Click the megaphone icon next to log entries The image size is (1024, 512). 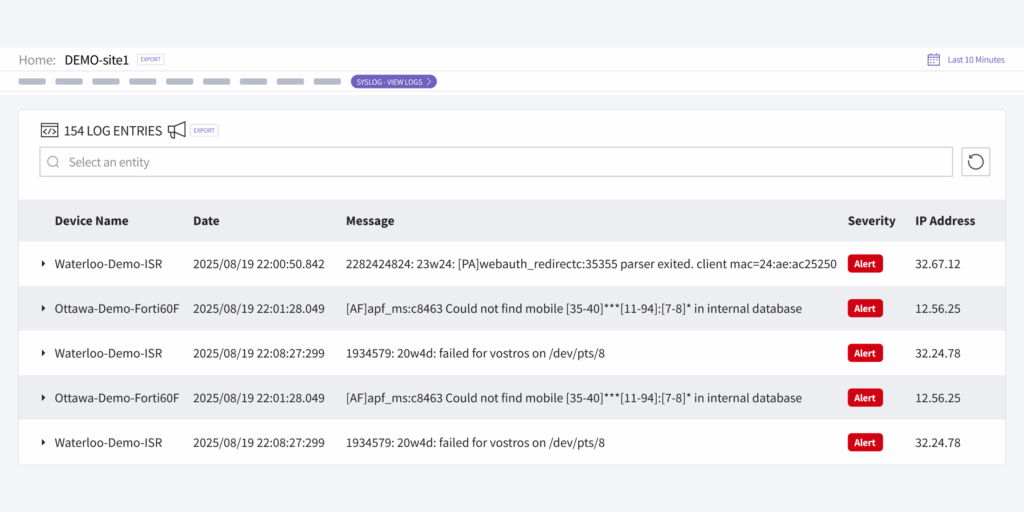(177, 130)
